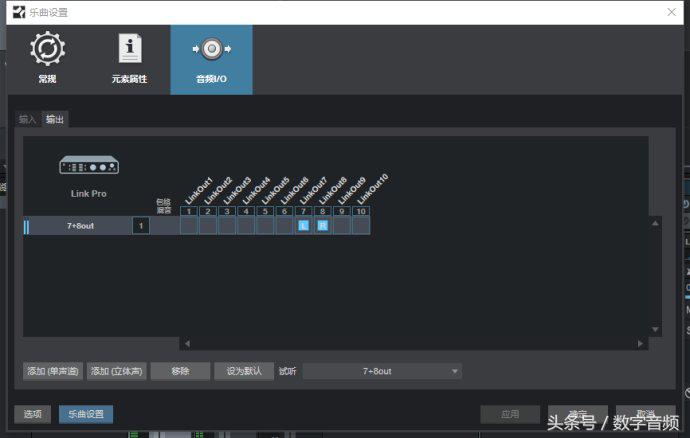Click the Link Pro audio interface icon
The height and width of the screenshot is (438, 690).
(x=89, y=165)
